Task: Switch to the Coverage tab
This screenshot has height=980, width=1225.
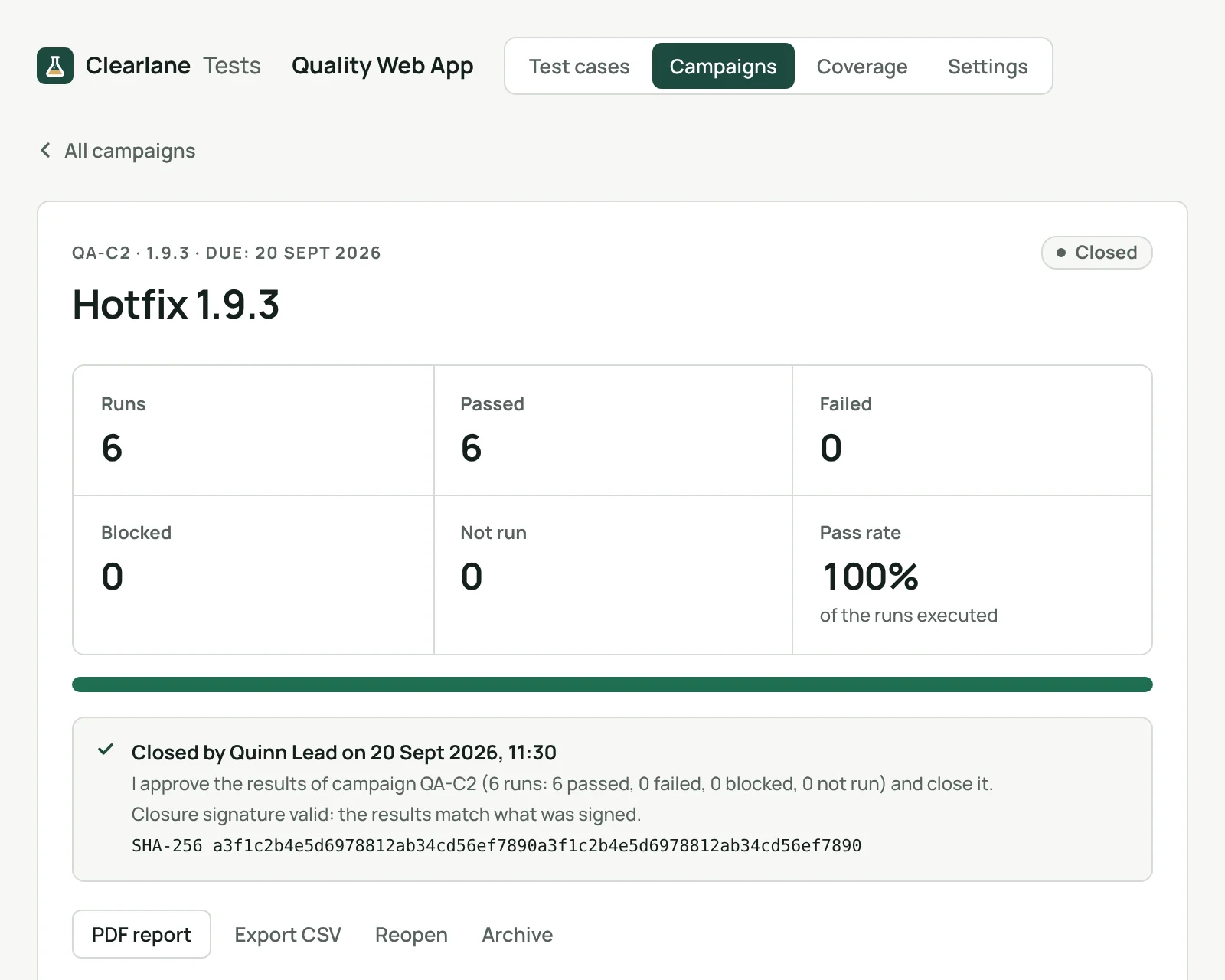Action: coord(862,67)
